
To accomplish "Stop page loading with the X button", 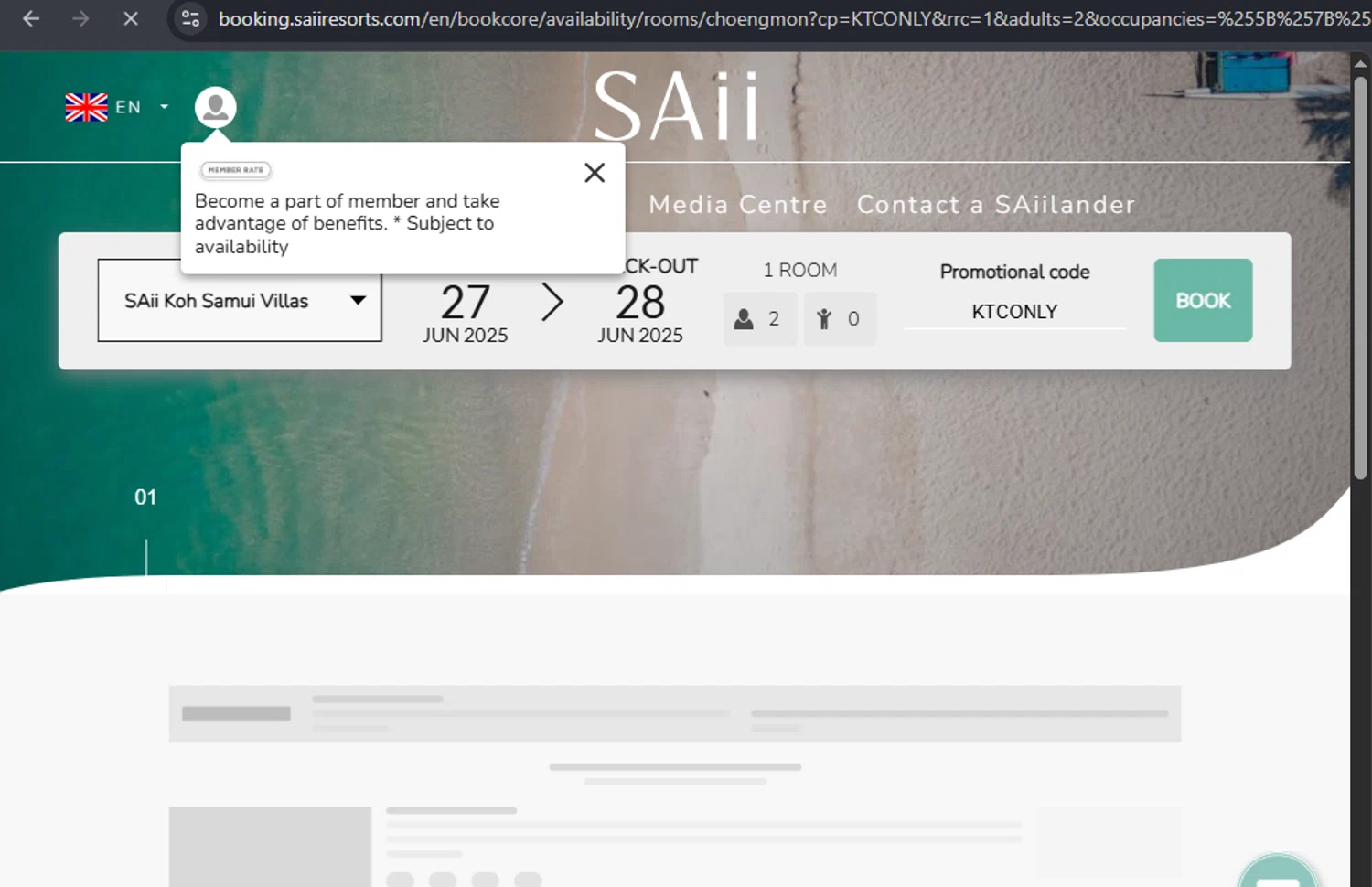I will pyautogui.click(x=131, y=18).
